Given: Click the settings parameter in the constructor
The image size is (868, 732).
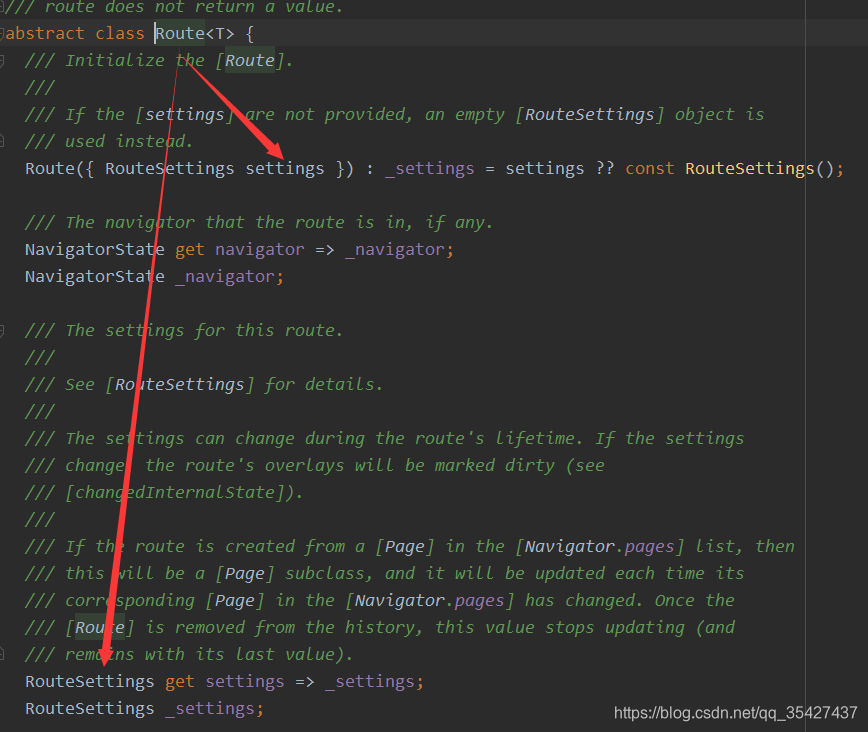Looking at the screenshot, I should (284, 168).
